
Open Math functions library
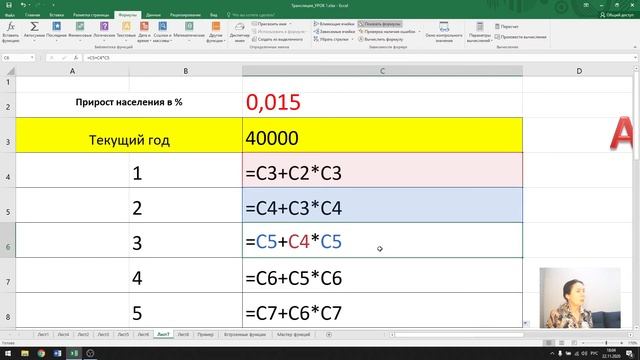click(189, 32)
